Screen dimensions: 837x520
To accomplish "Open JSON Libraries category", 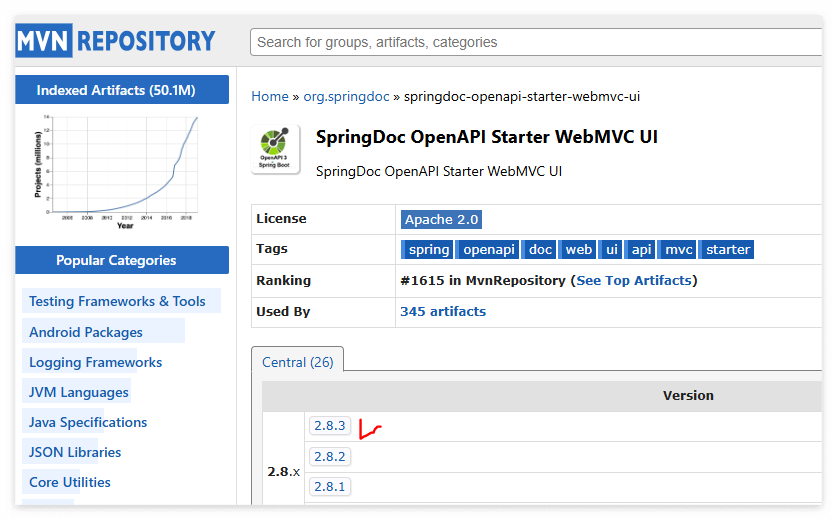I will (75, 452).
